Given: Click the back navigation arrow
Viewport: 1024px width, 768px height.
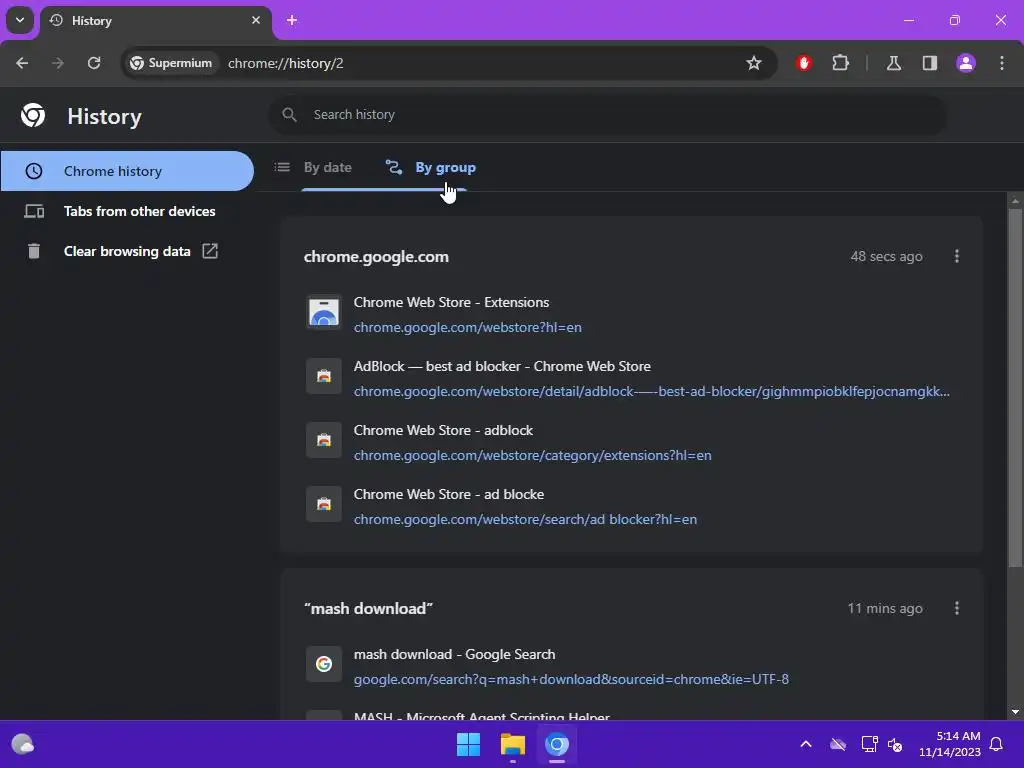Looking at the screenshot, I should click(22, 63).
